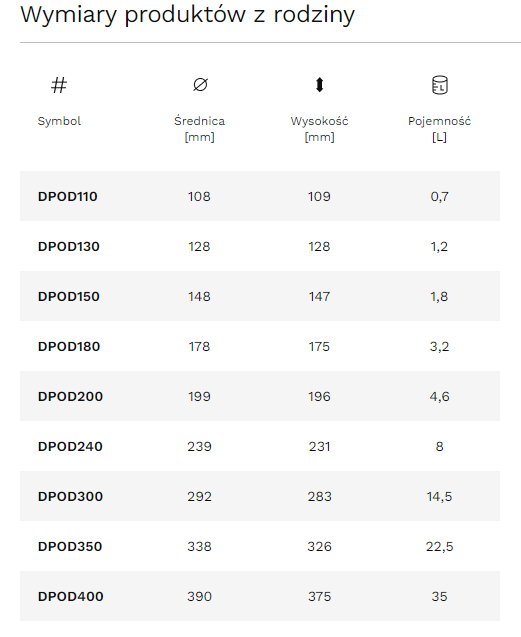Click the 390 diameter value
This screenshot has width=521, height=637.
point(200,596)
